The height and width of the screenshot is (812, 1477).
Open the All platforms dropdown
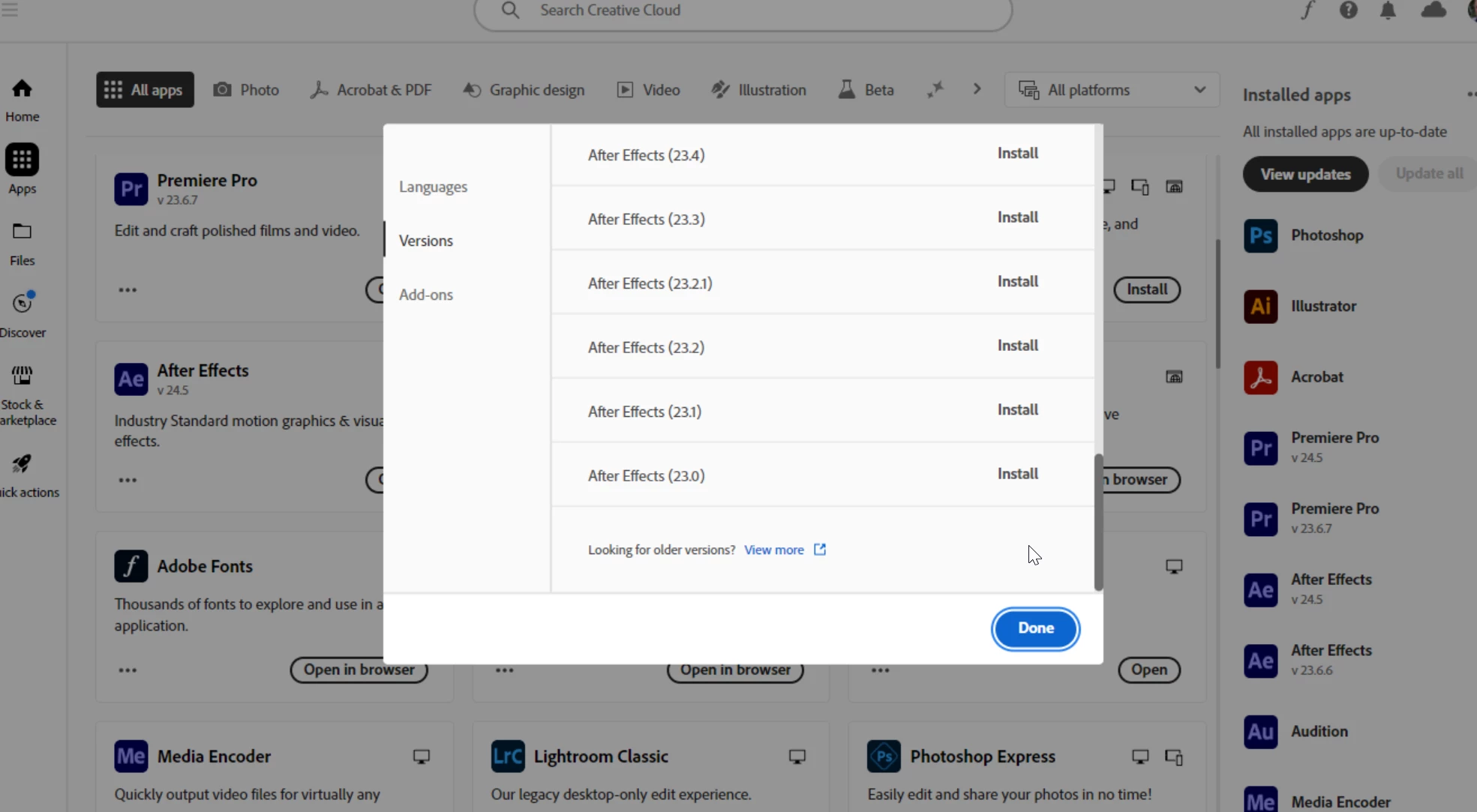(x=1112, y=90)
